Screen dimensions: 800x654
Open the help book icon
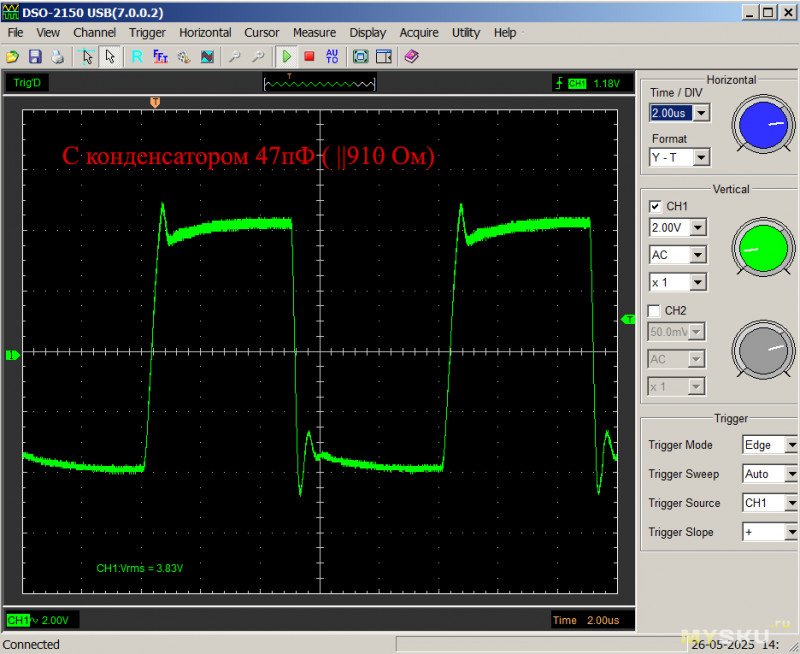[x=412, y=57]
